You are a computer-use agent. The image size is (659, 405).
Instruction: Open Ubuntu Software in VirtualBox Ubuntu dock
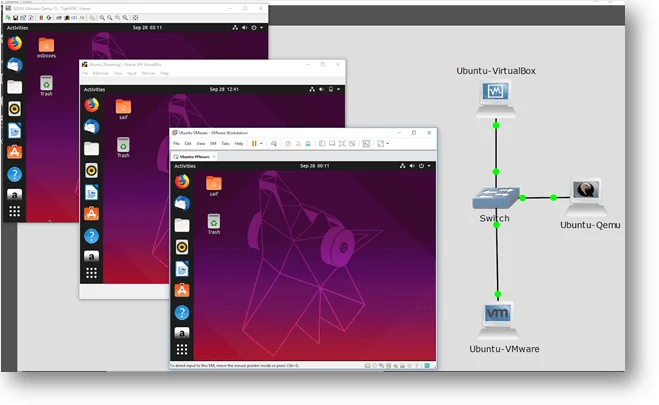click(x=91, y=214)
